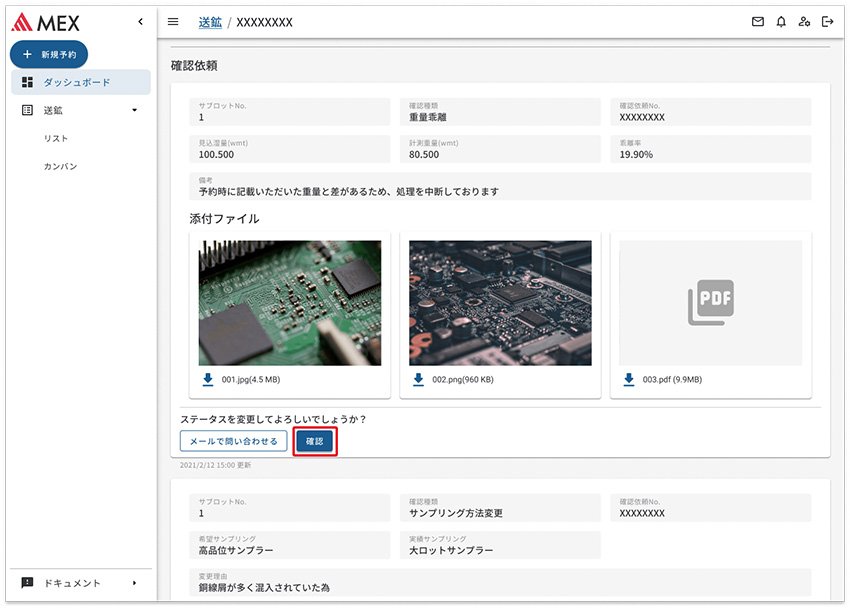Click the 19.90% deviation rate value
850x608 pixels.
pos(636,154)
